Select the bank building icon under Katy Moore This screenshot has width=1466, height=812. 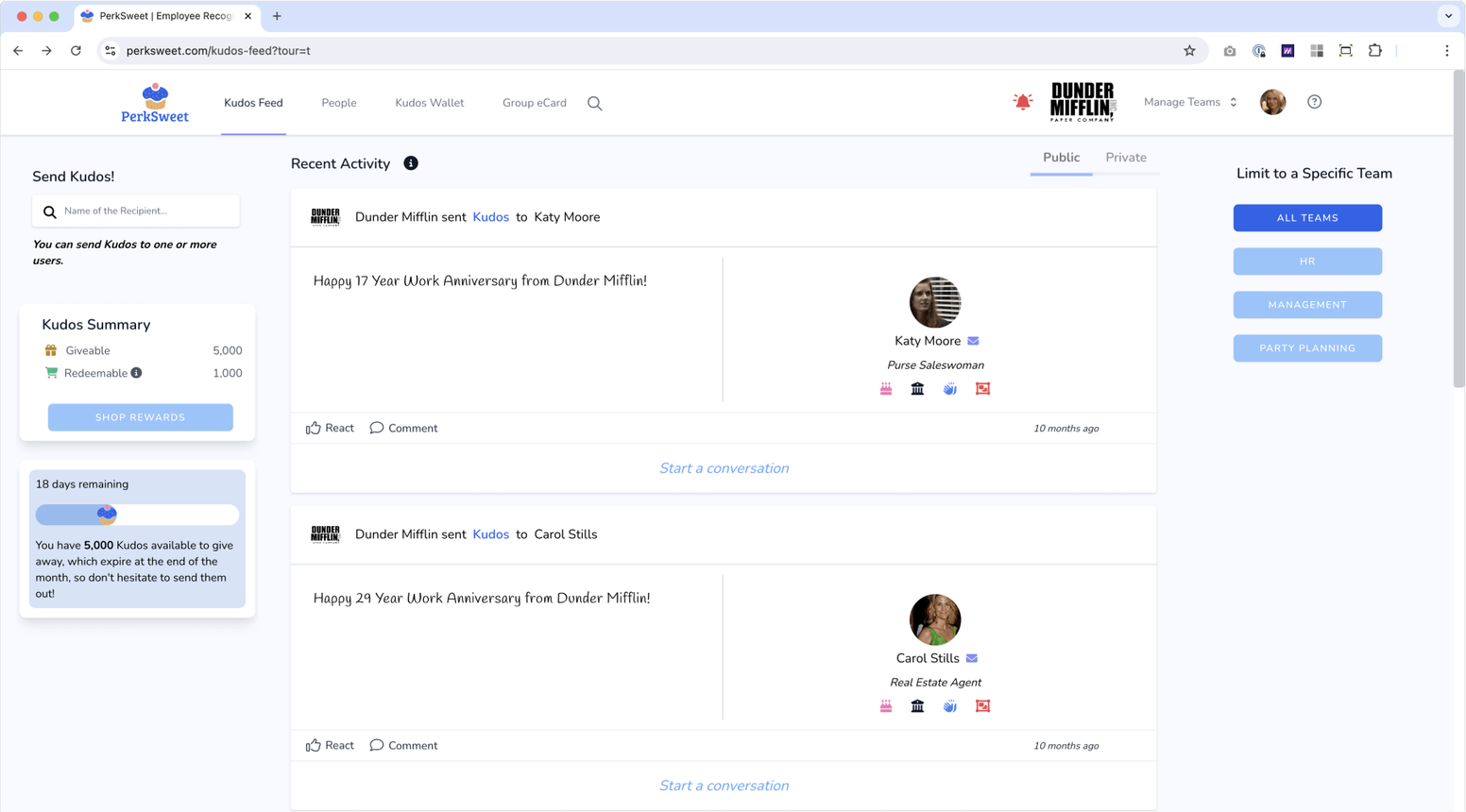click(917, 389)
